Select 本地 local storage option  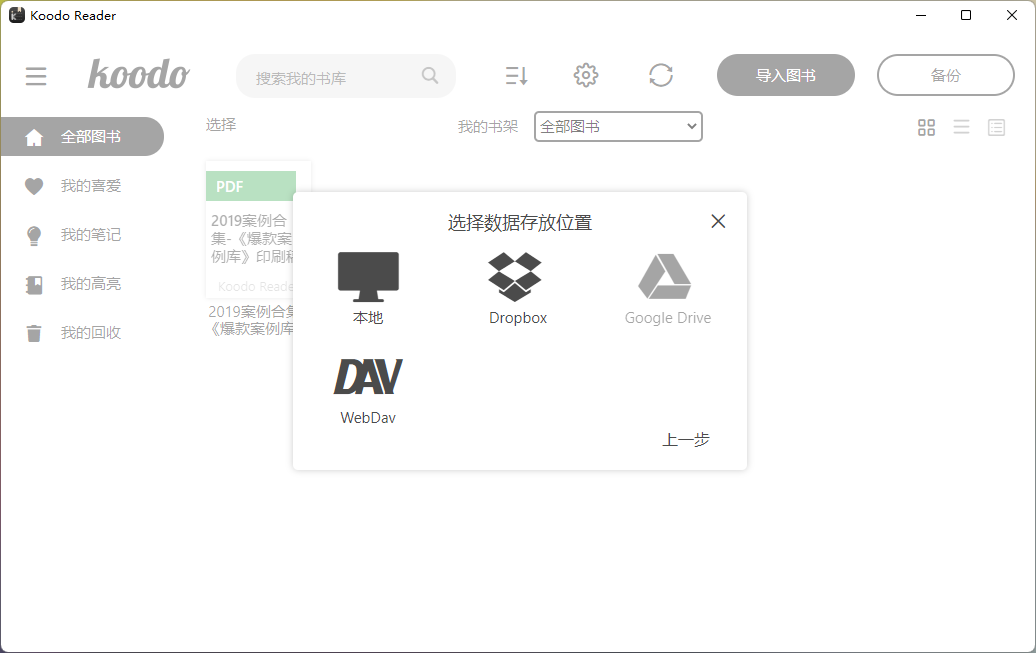coord(367,287)
